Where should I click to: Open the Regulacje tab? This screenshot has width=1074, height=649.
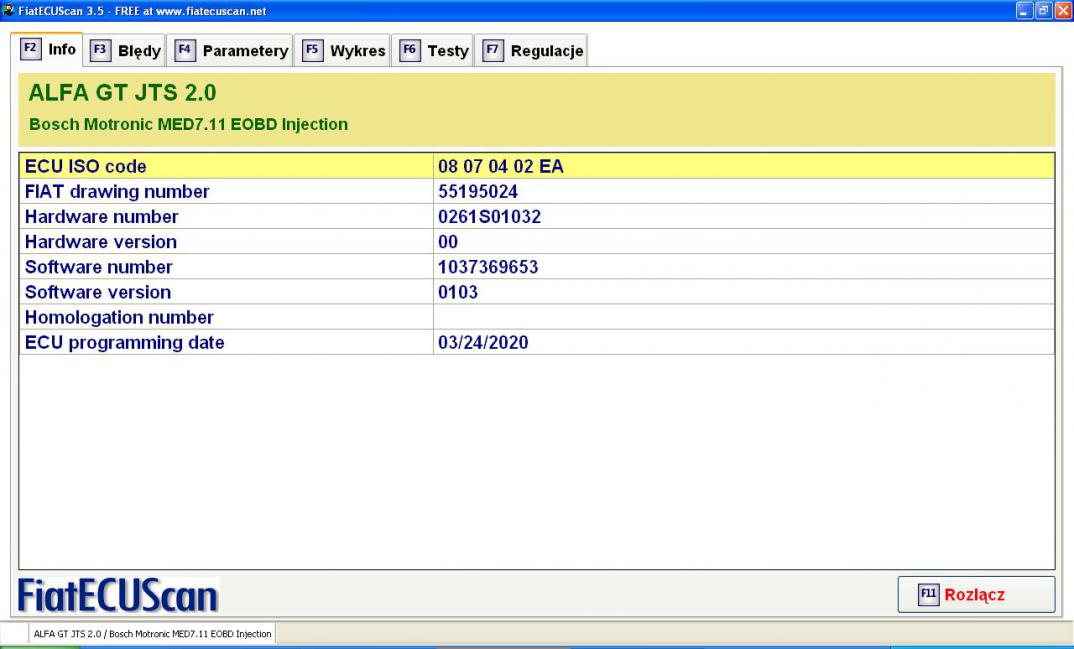(x=532, y=51)
